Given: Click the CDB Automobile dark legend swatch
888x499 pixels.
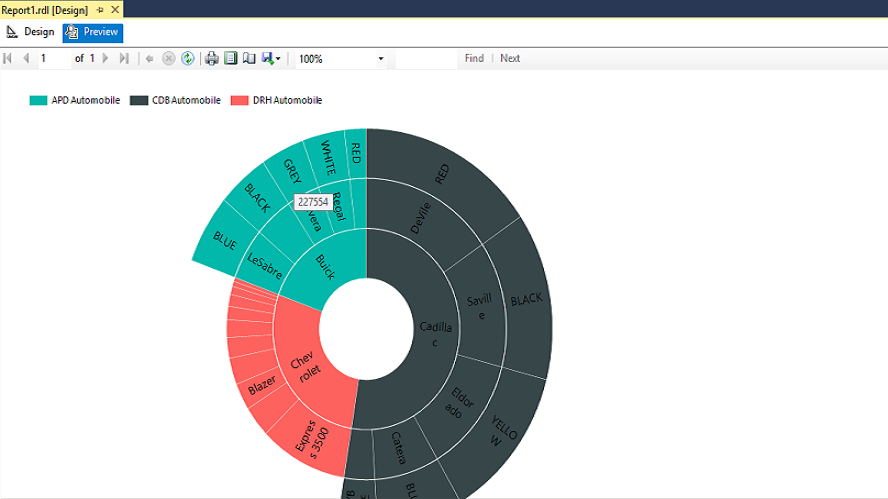Looking at the screenshot, I should pyautogui.click(x=139, y=100).
